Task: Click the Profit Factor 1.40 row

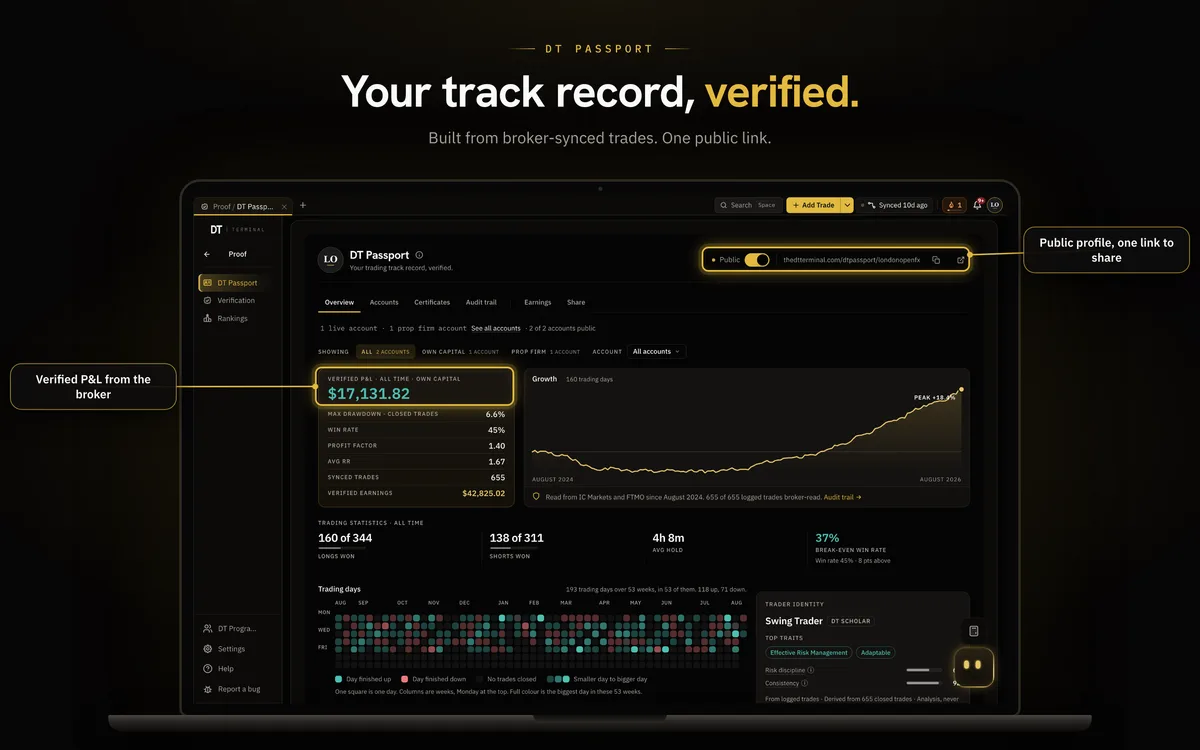Action: (x=416, y=446)
